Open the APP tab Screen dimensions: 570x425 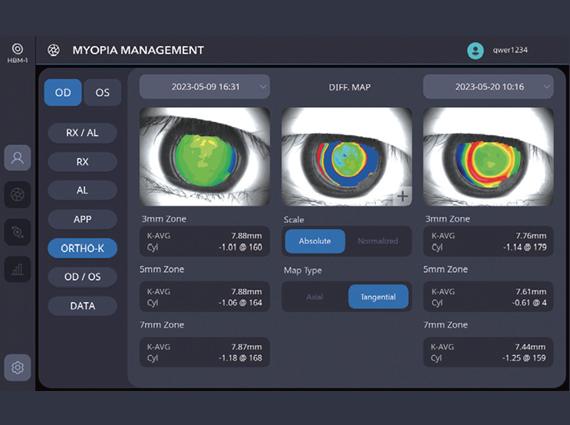pyautogui.click(x=83, y=219)
